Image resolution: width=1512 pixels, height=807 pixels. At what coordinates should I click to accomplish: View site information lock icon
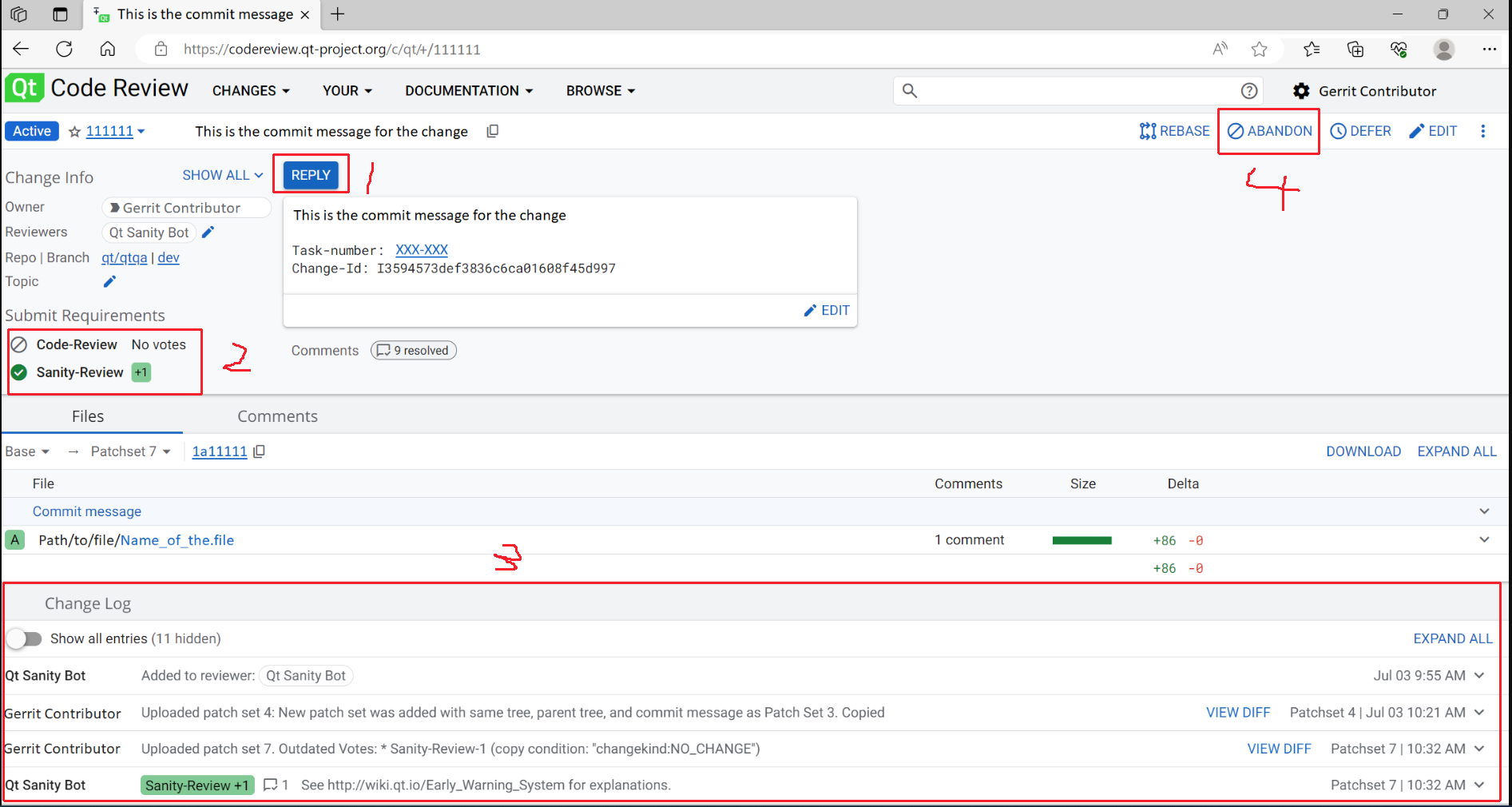pos(161,49)
